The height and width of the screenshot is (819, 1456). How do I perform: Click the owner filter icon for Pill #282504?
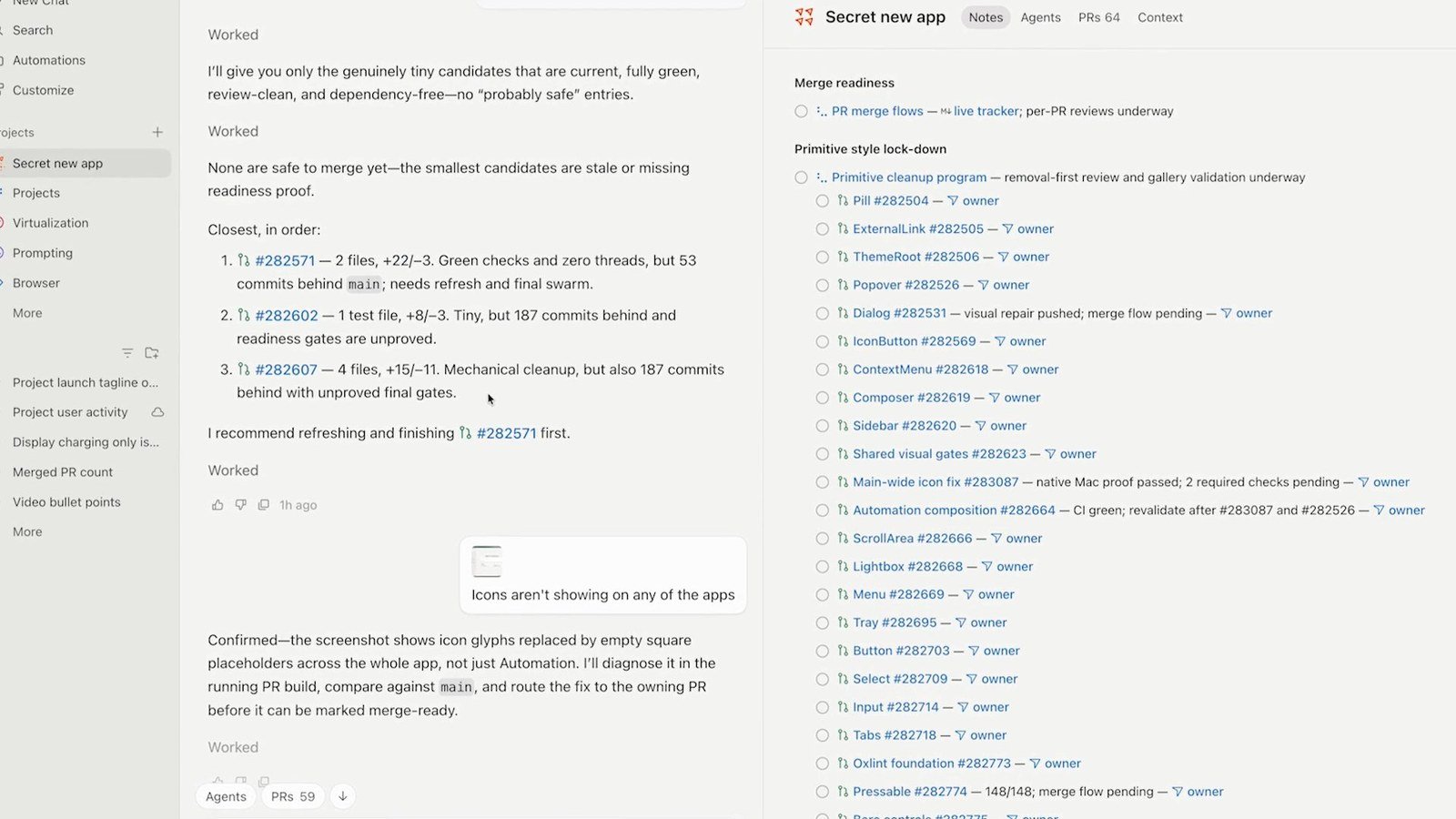pyautogui.click(x=953, y=201)
